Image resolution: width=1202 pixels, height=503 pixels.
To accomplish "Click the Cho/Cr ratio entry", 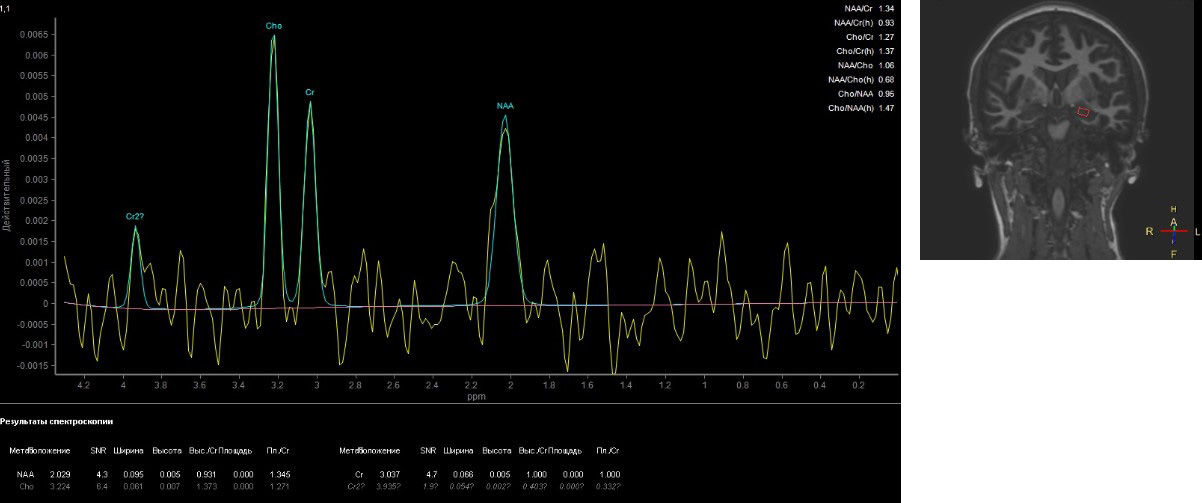I will (x=864, y=36).
